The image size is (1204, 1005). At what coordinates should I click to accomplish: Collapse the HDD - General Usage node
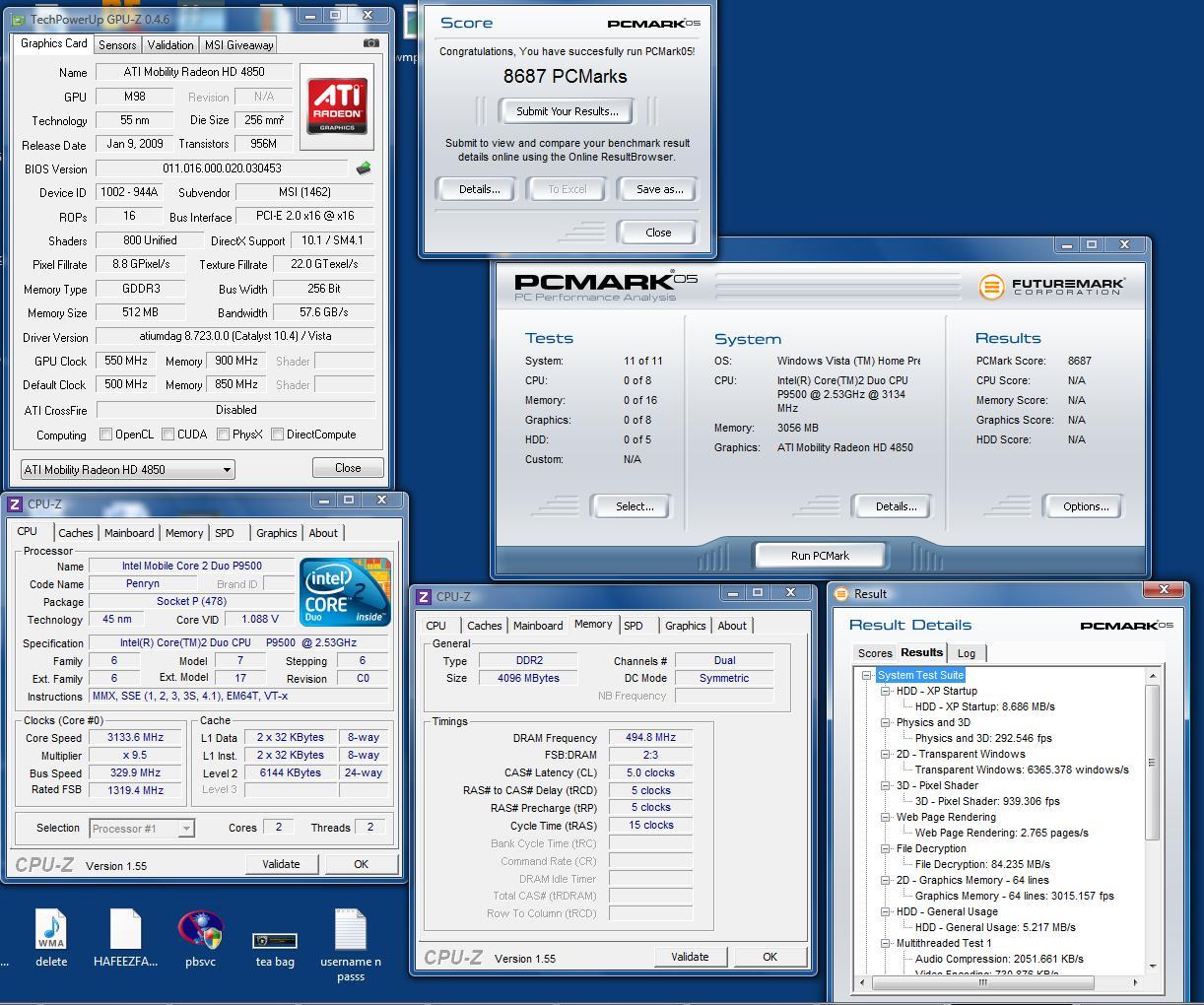click(x=885, y=911)
